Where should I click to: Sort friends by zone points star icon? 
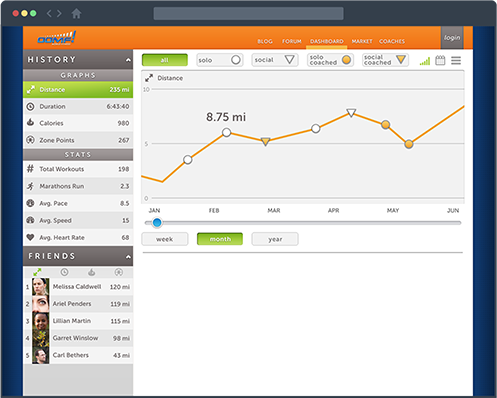(119, 272)
